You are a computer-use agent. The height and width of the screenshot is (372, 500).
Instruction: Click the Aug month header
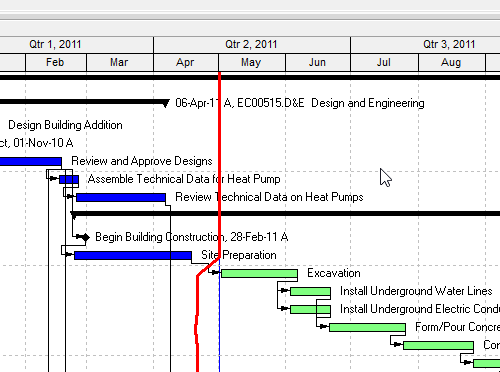click(x=452, y=62)
